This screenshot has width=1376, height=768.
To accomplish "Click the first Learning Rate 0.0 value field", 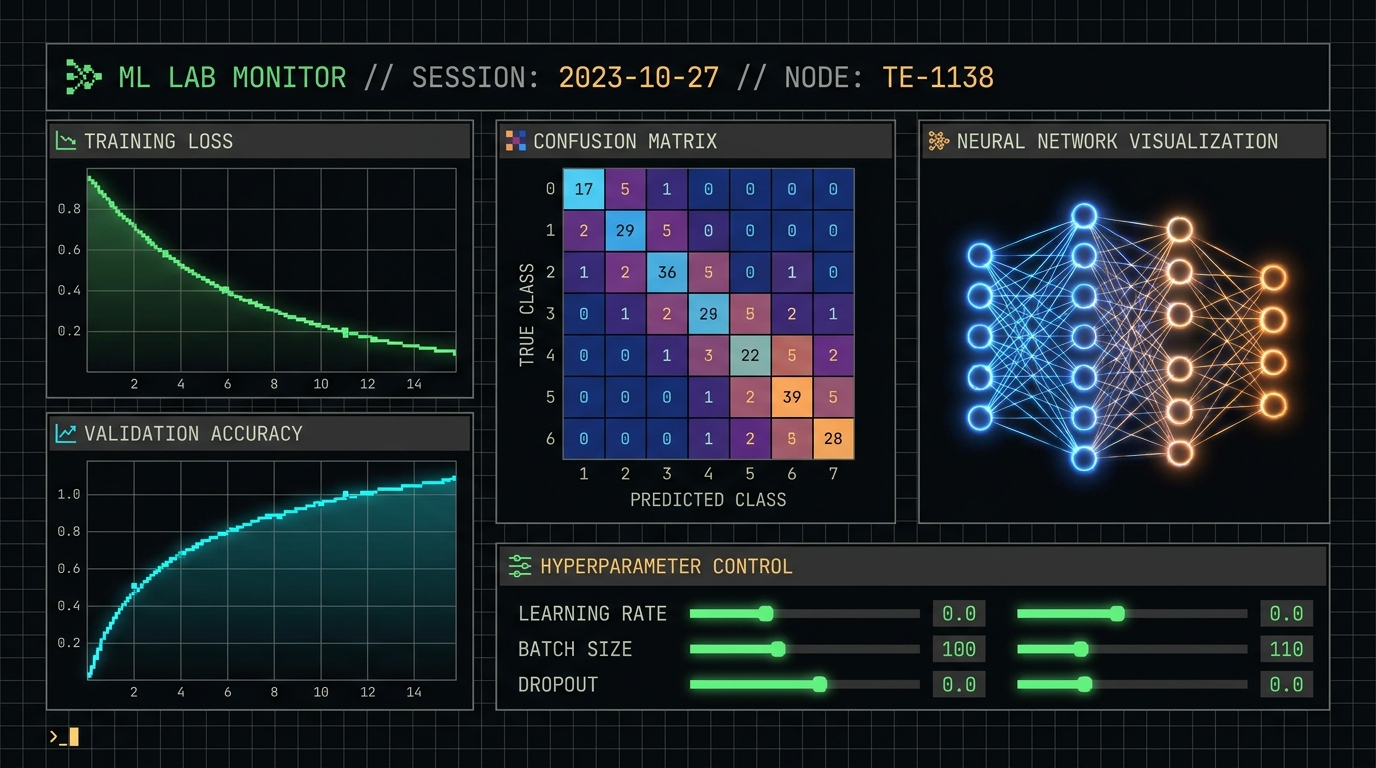I will [959, 613].
